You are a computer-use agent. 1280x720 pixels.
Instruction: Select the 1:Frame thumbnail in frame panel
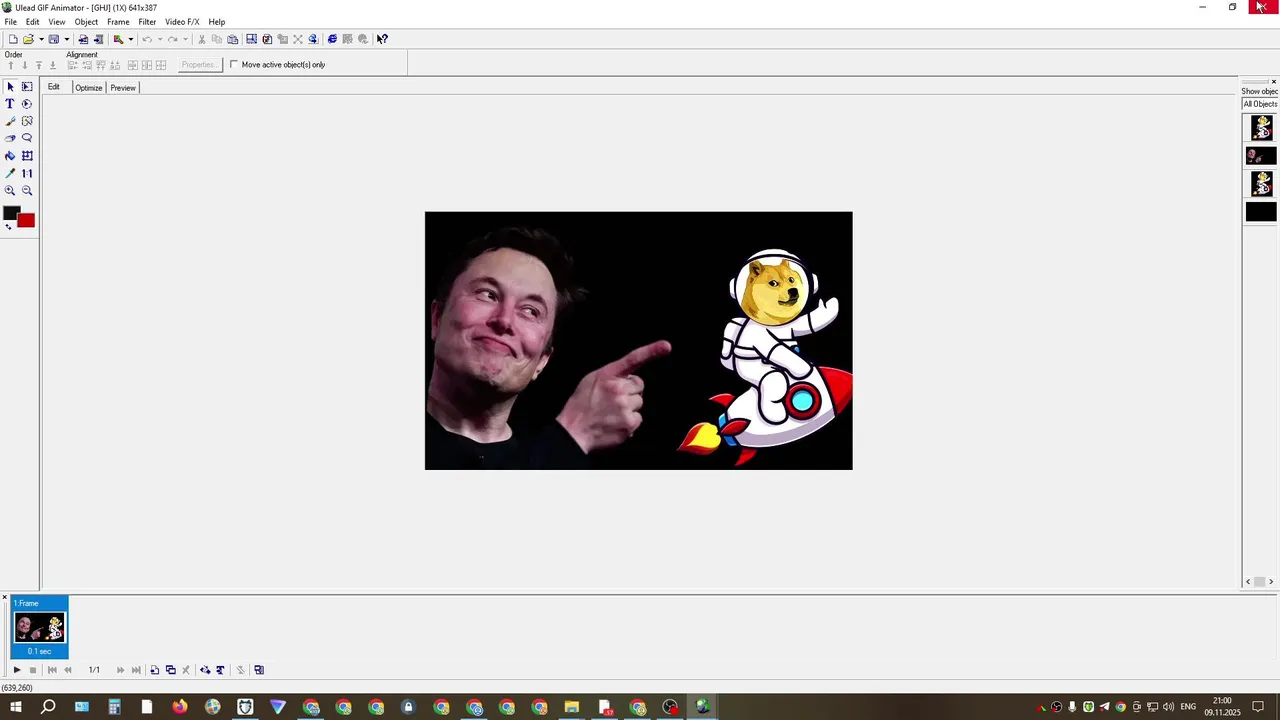coord(39,628)
